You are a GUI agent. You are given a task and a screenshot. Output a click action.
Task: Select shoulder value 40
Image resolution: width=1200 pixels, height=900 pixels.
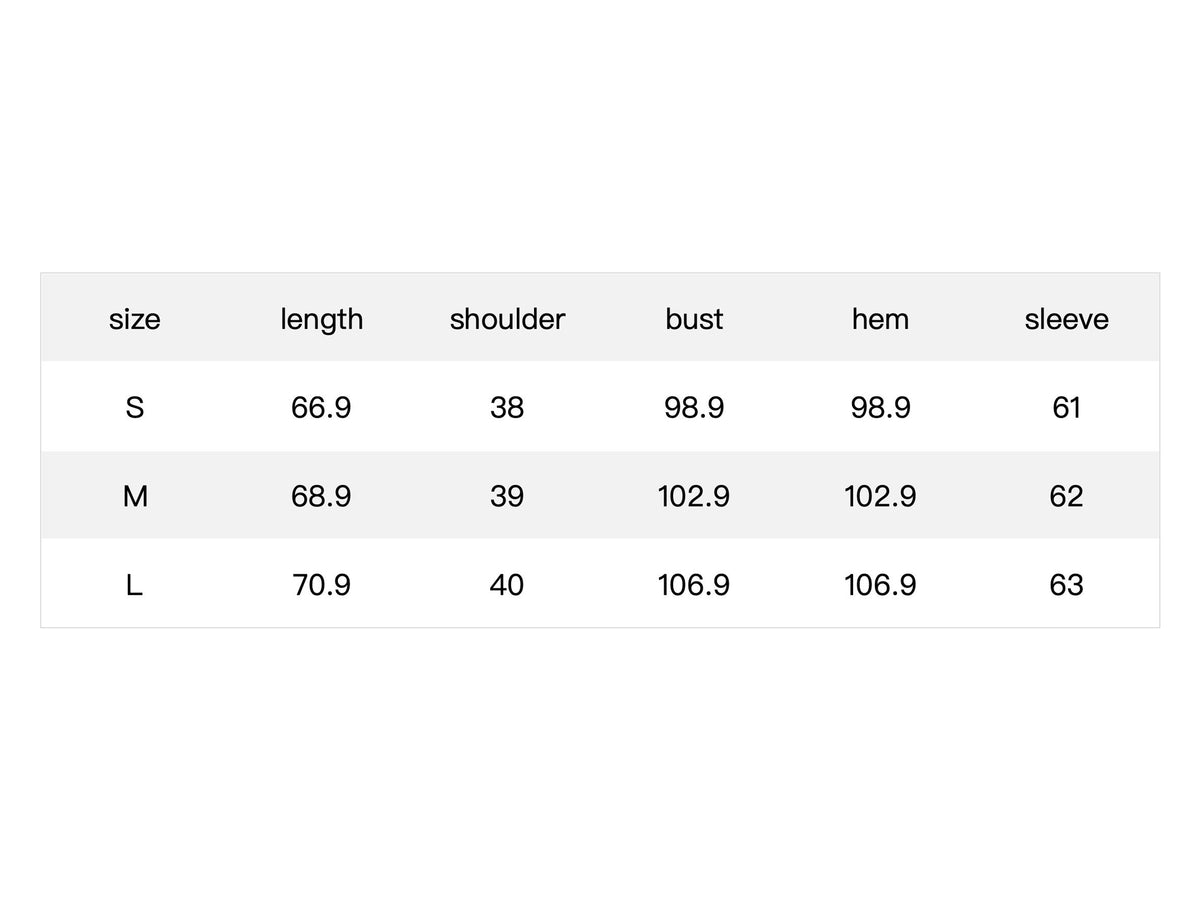[507, 585]
